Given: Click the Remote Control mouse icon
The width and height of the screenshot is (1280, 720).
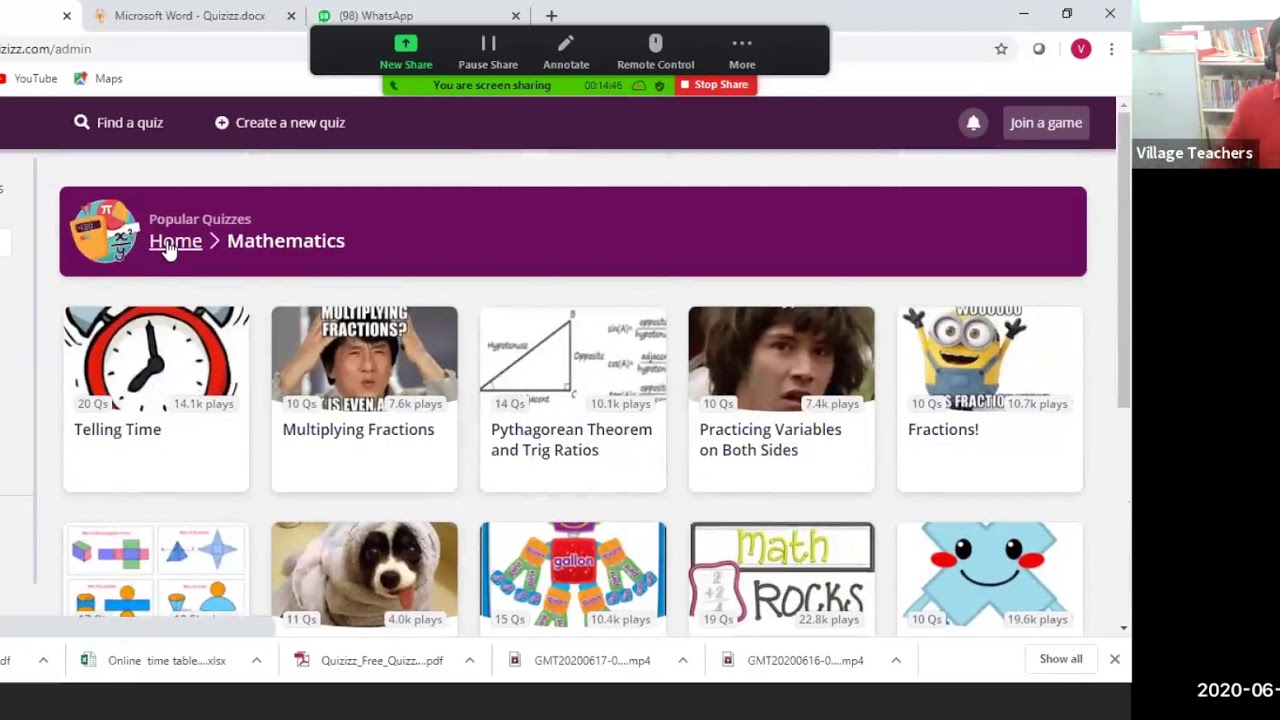Looking at the screenshot, I should pyautogui.click(x=655, y=43).
